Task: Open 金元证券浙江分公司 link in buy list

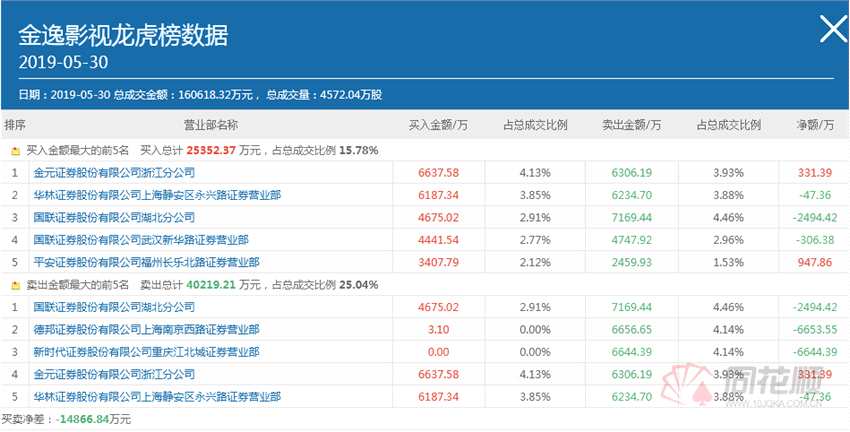Action: [x=114, y=173]
